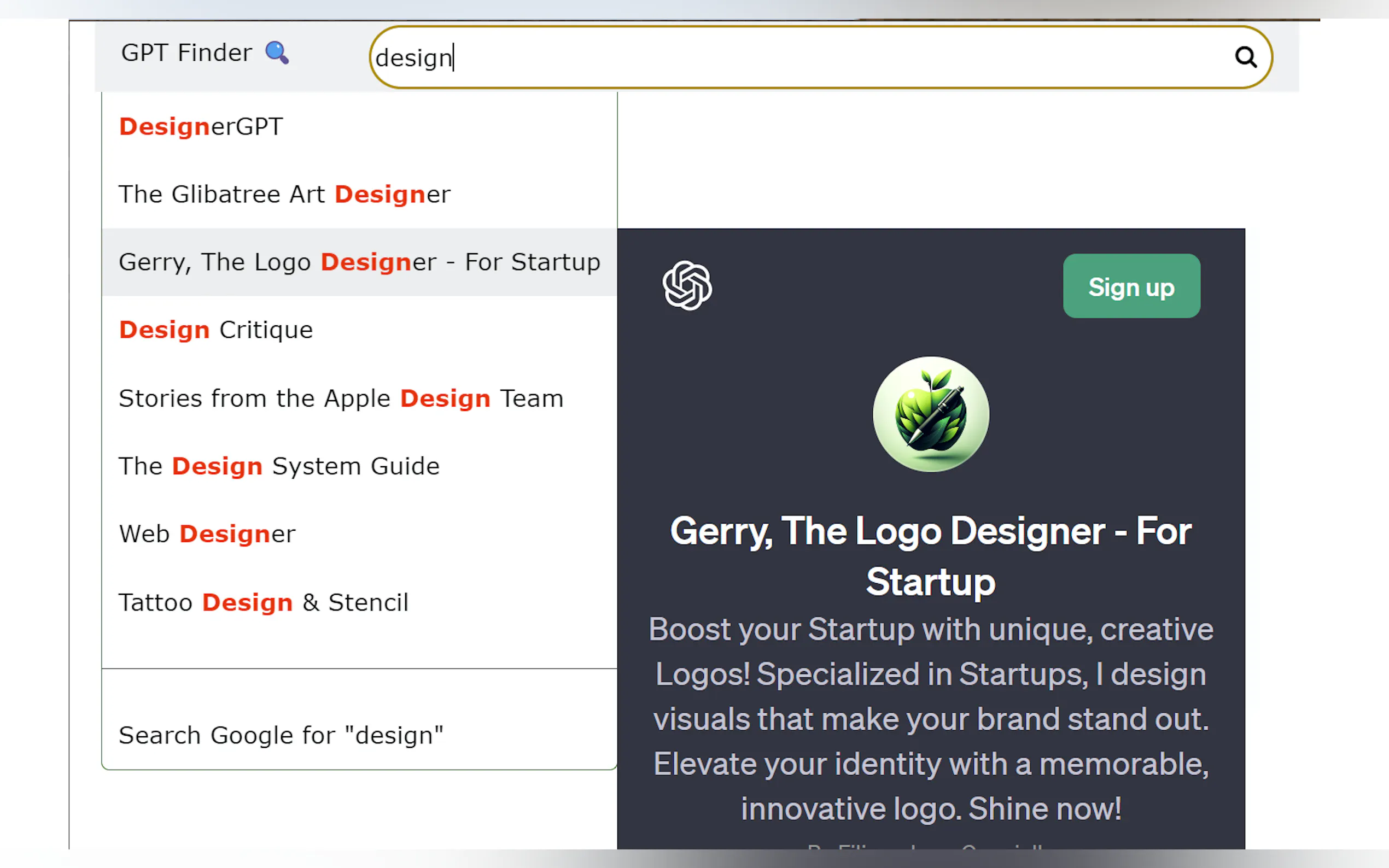Click the preview heading "Gerry, The Logo Designer - For Startup"
The height and width of the screenshot is (868, 1389).
point(931,556)
